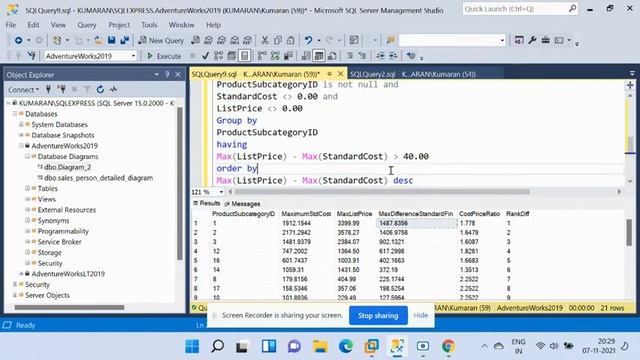
Task: Open the Connect dropdown in Object Explorer
Action: (x=23, y=89)
